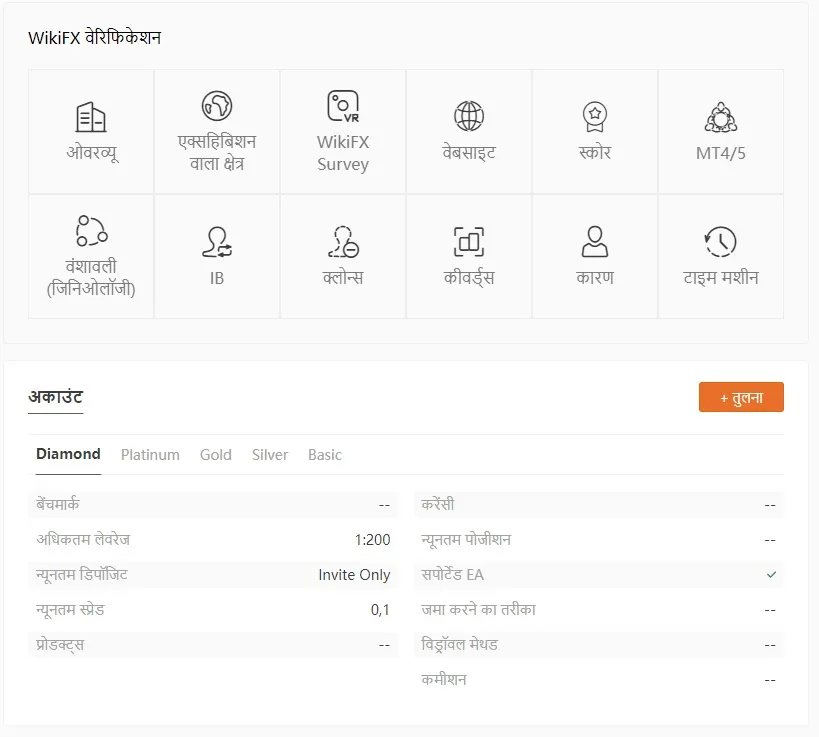Switch to the Diamond account tab
Image resolution: width=819 pixels, height=737 pixels.
pos(68,454)
